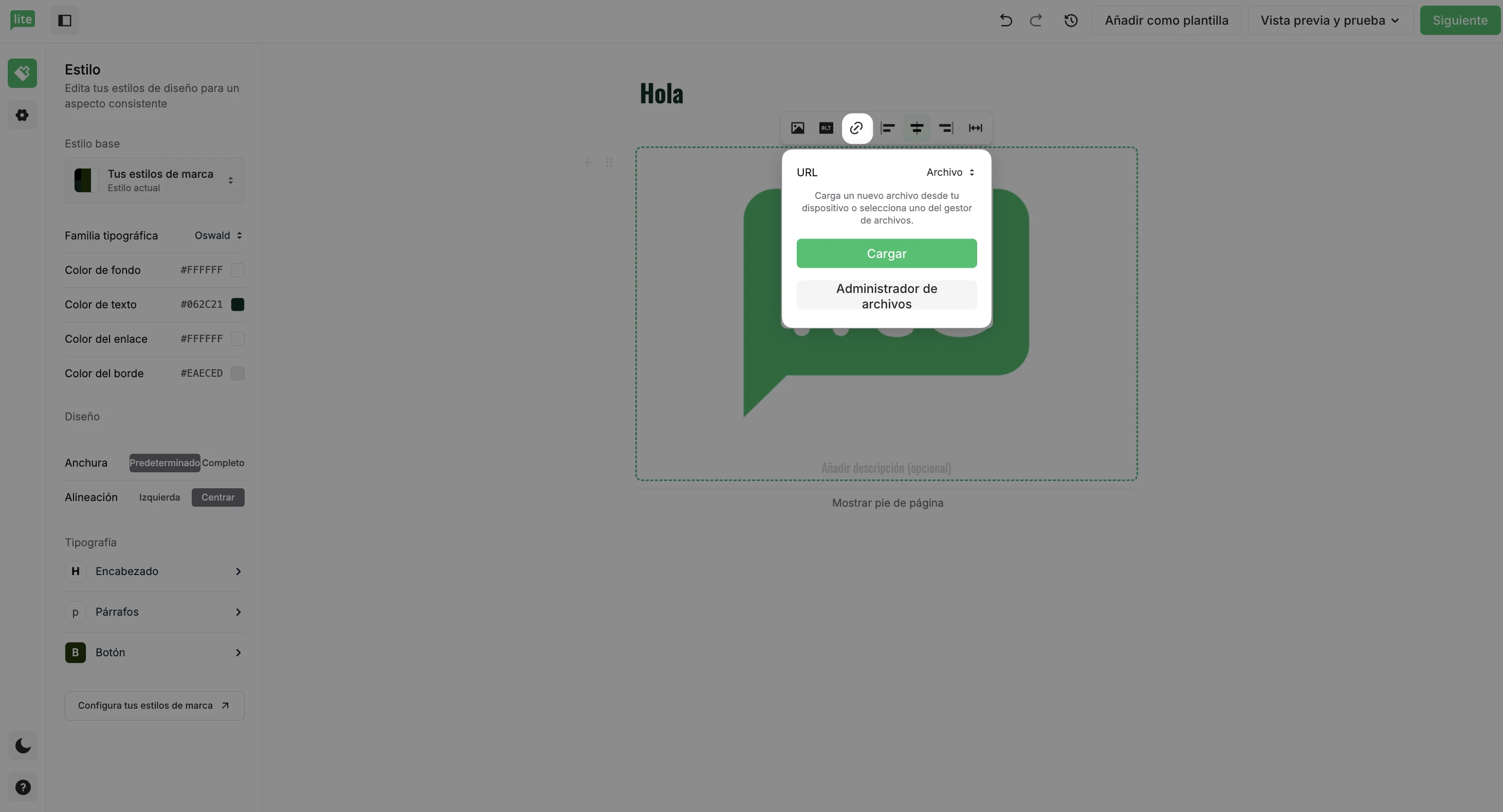Select Centrar alignment option
Image resolution: width=1503 pixels, height=812 pixels.
point(217,497)
